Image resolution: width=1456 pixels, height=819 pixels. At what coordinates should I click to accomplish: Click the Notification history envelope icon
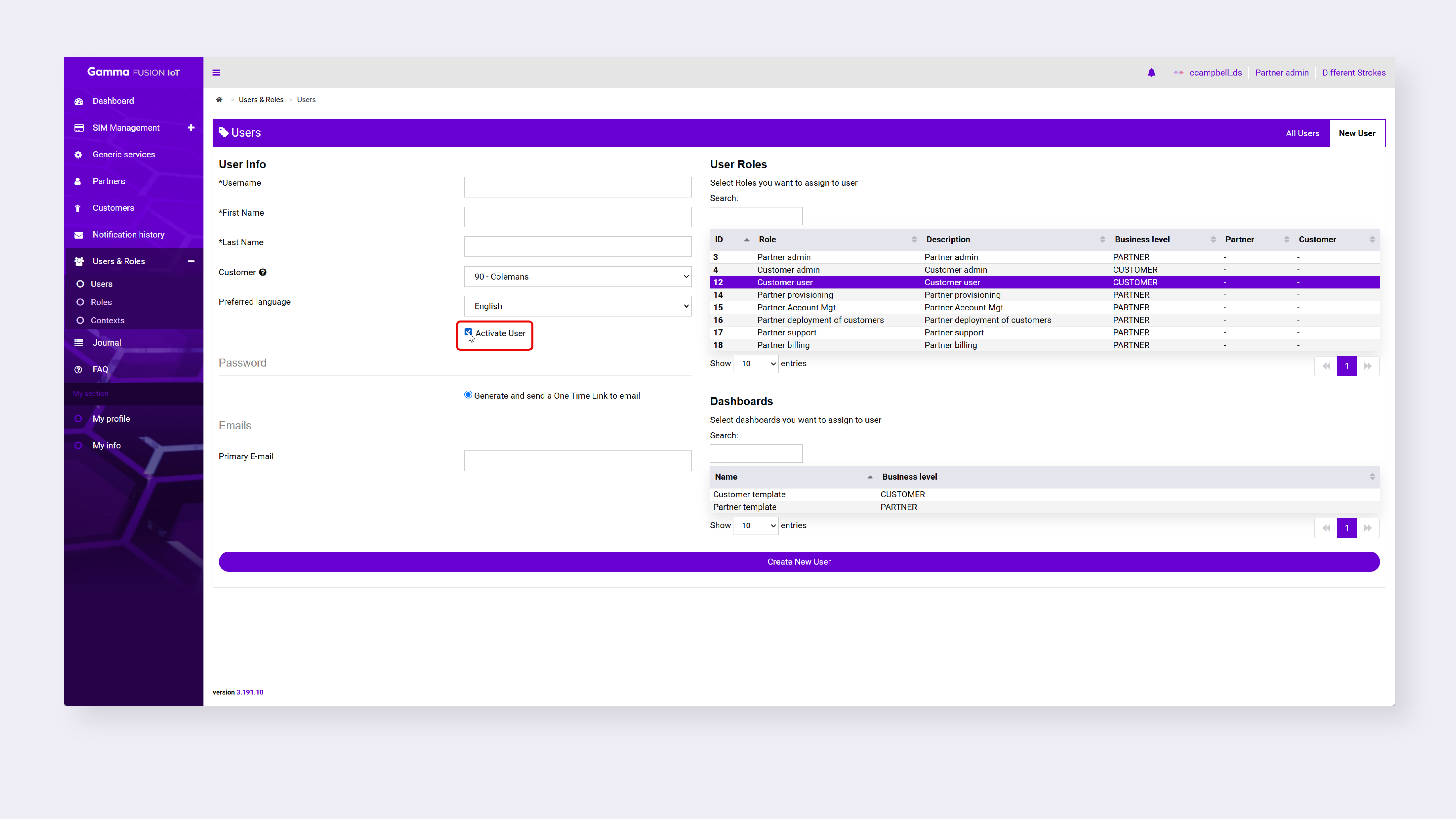[x=79, y=235]
